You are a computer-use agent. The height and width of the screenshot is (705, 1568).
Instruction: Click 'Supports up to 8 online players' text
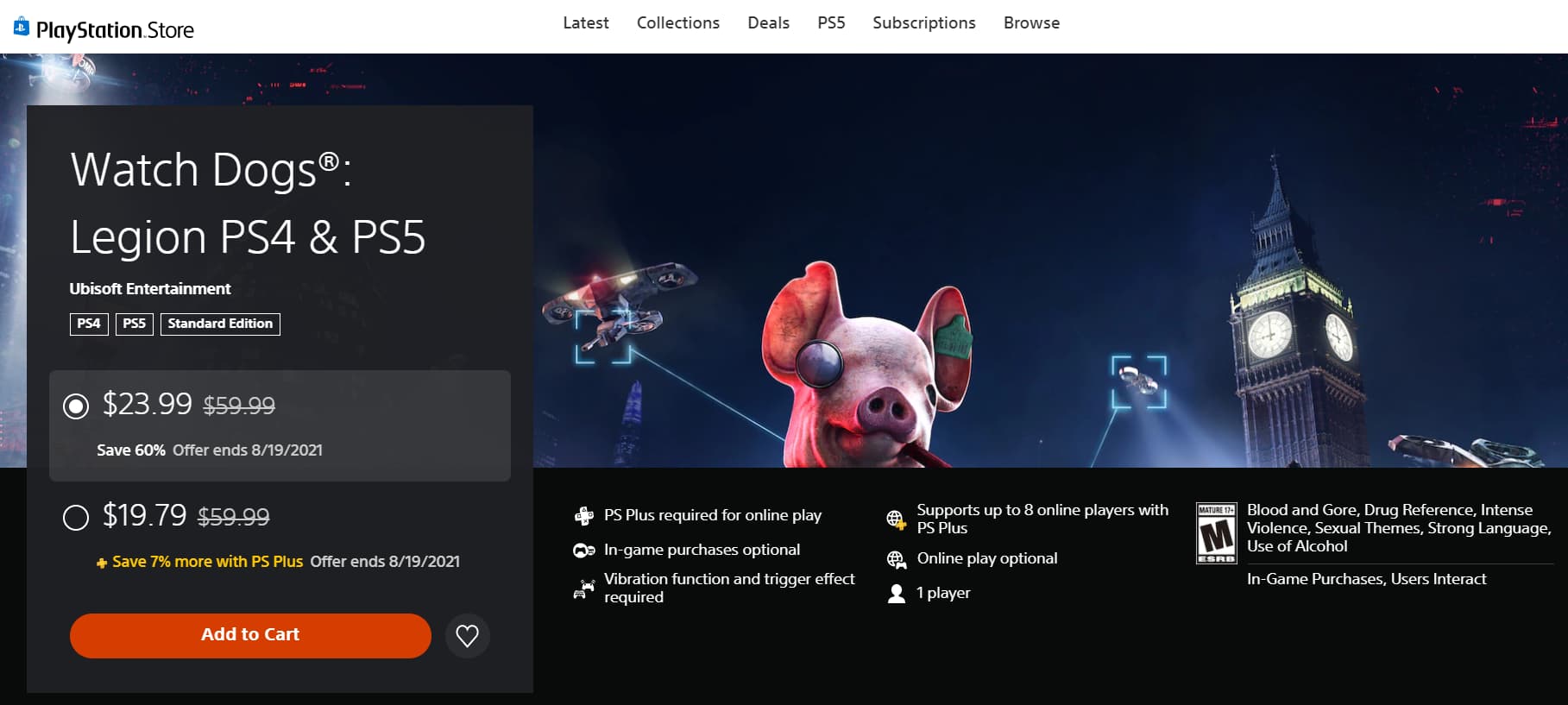(1042, 519)
